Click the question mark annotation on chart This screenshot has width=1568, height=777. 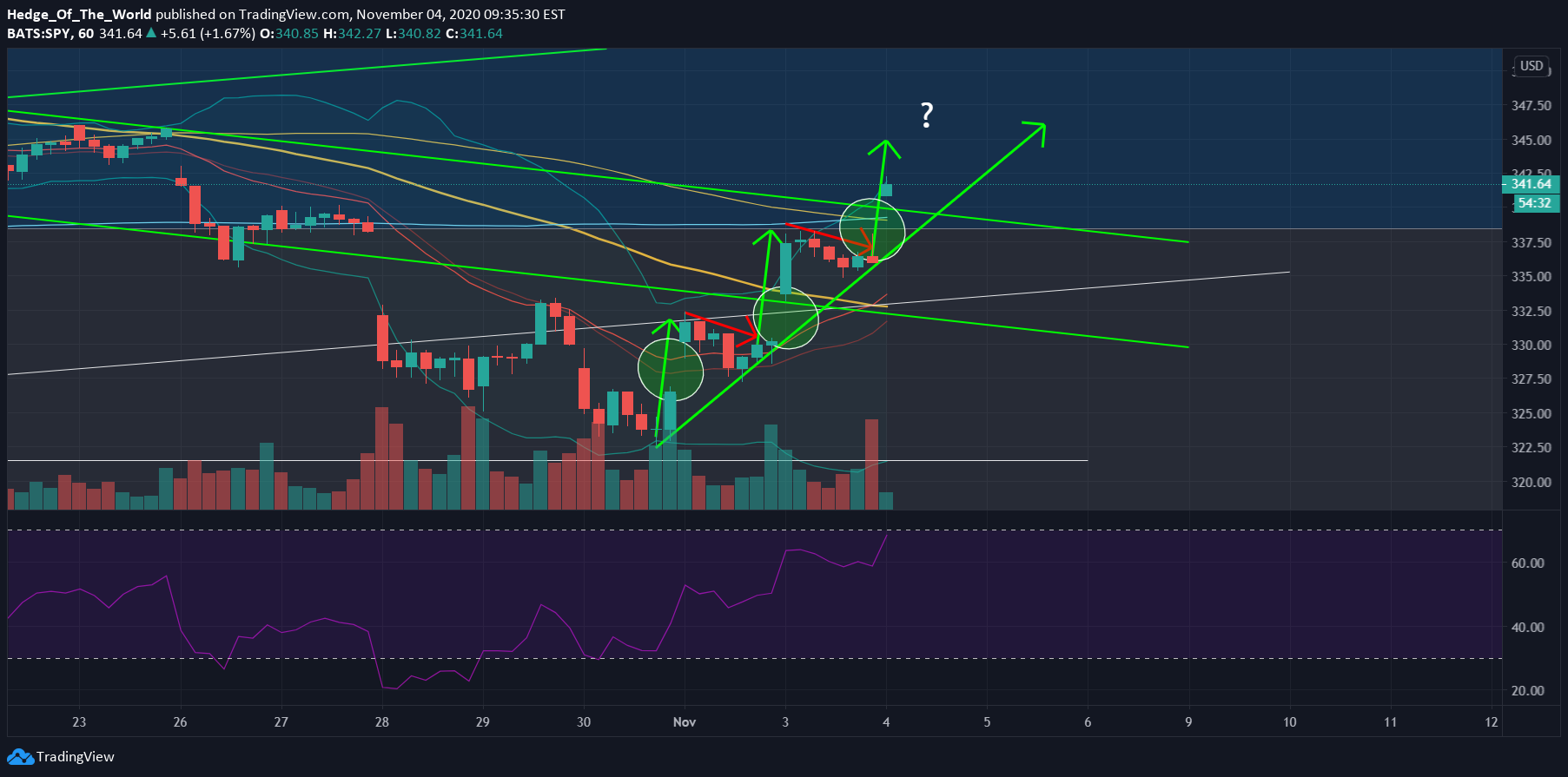(x=927, y=115)
